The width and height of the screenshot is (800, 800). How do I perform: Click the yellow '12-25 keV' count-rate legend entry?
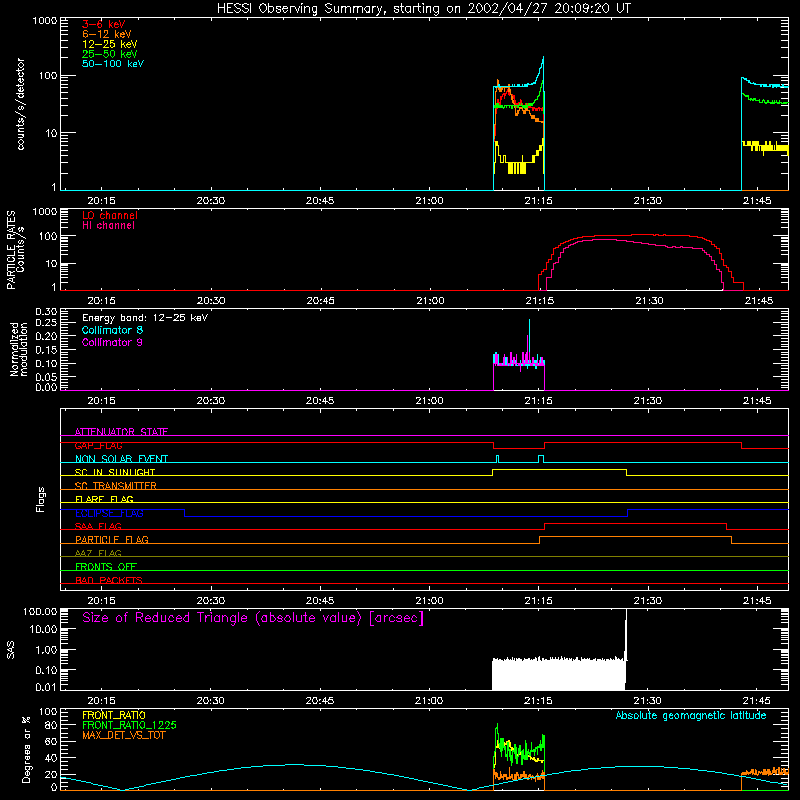point(110,44)
